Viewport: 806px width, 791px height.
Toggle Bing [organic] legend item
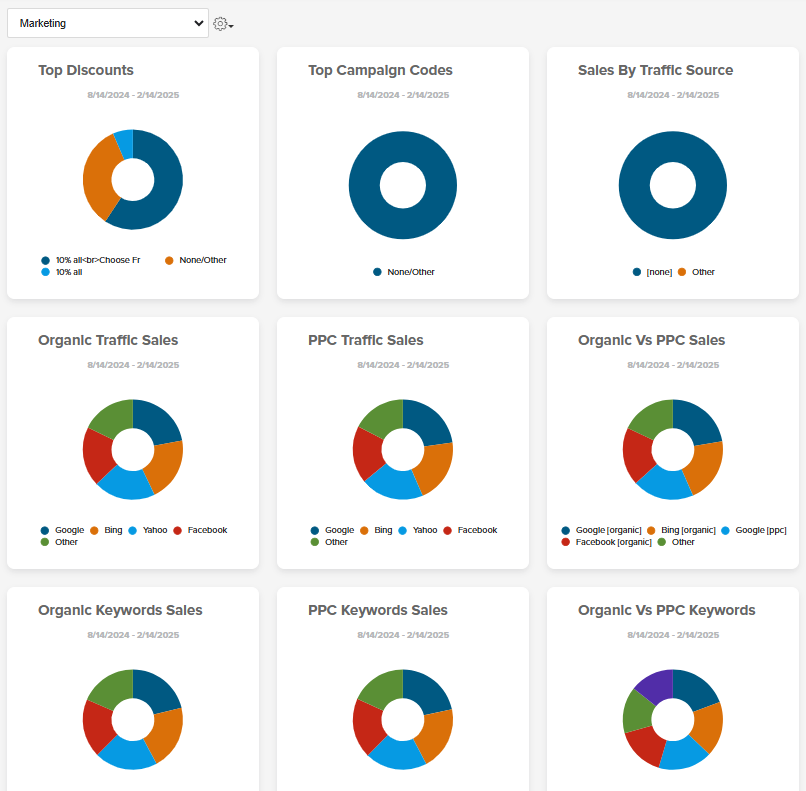[x=681, y=530]
